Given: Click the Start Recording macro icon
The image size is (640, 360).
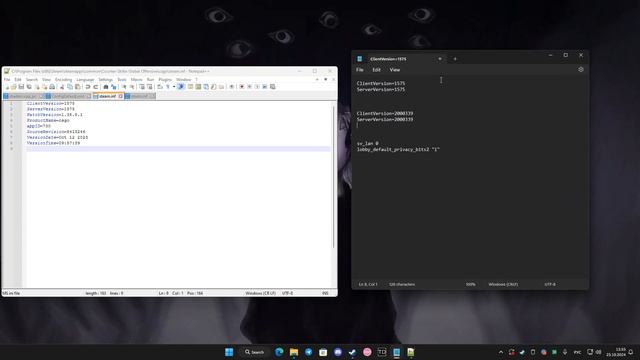Looking at the screenshot, I should click(x=242, y=87).
